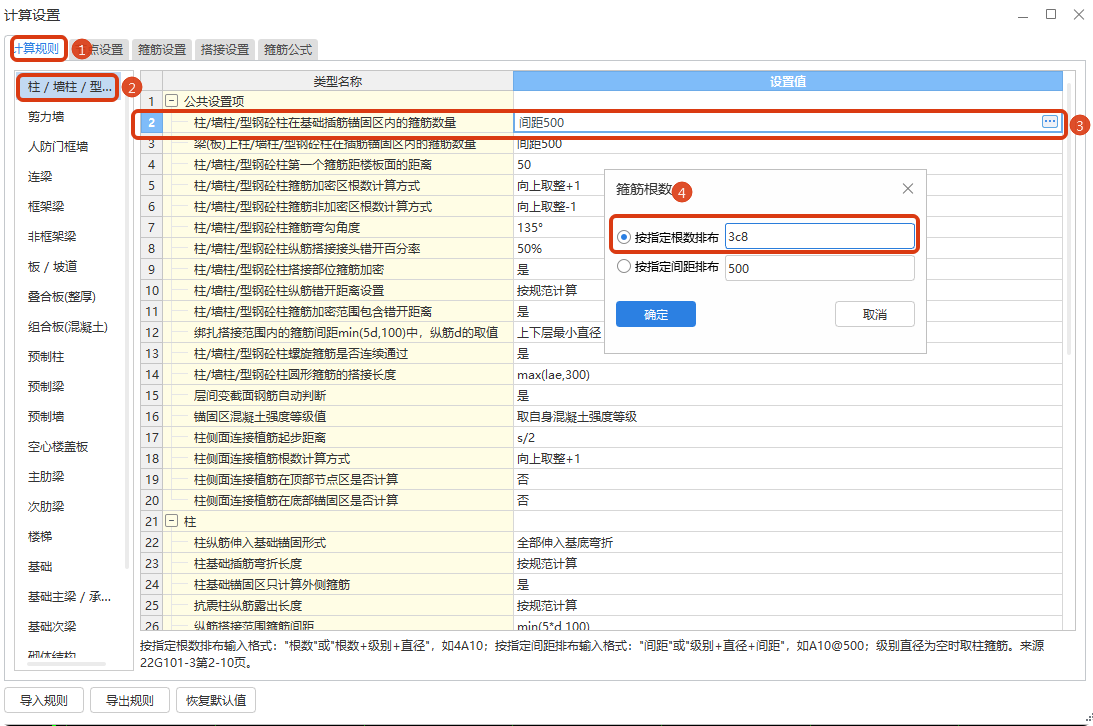Screen dimensions: 1093x726
Task: Select 基础主梁 / 承... in the left list
Action: tap(69, 596)
